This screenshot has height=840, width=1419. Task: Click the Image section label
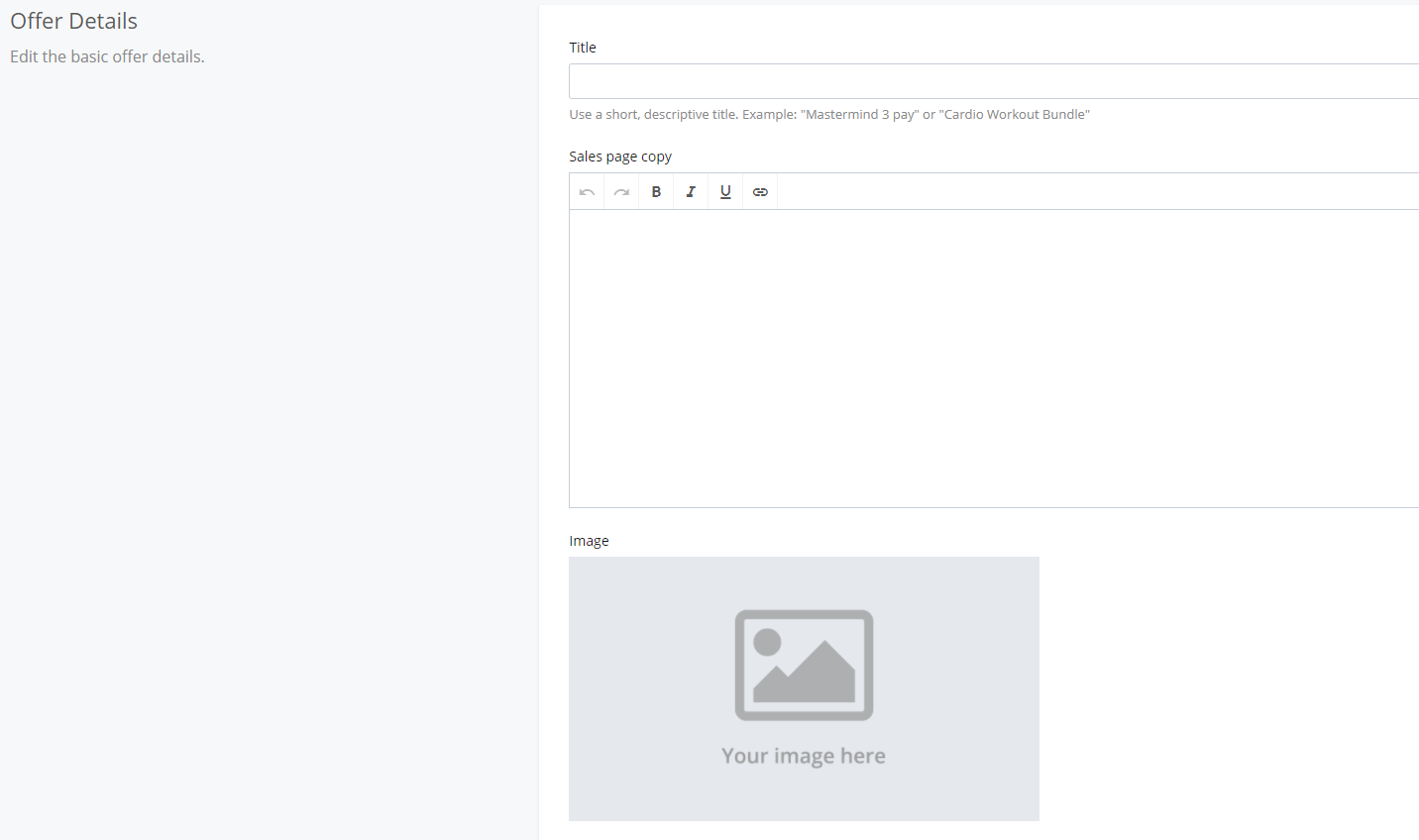pyautogui.click(x=589, y=541)
